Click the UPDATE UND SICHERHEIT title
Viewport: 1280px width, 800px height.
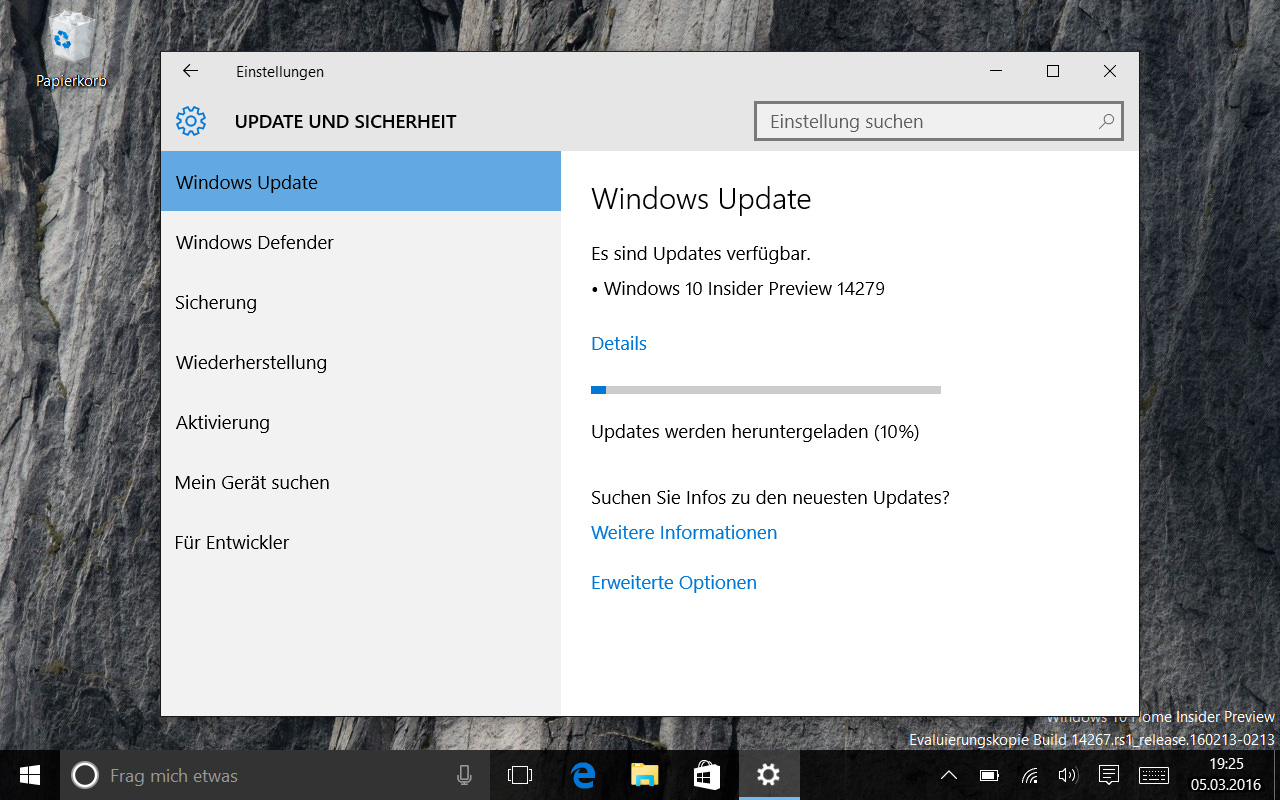[345, 122]
